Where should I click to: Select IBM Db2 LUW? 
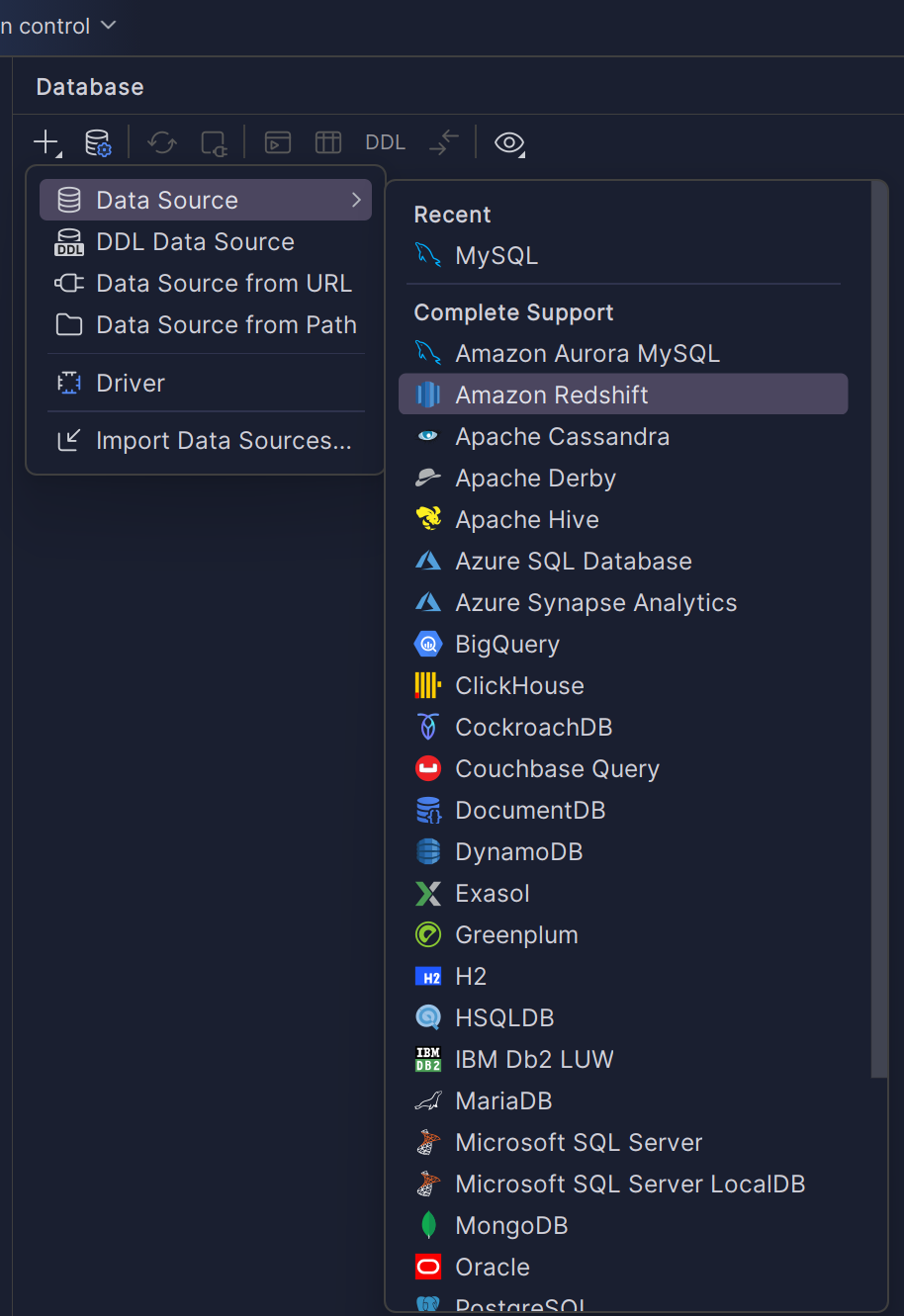(623, 1059)
